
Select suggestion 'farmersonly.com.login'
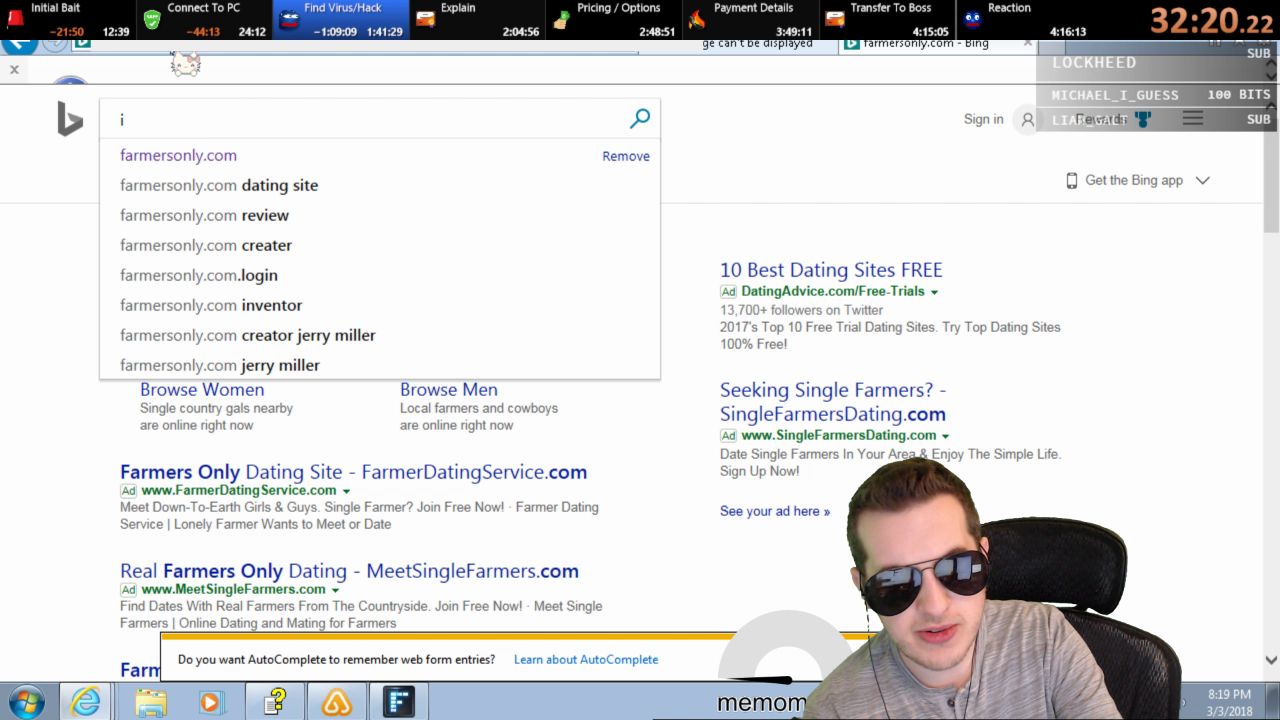click(x=380, y=275)
